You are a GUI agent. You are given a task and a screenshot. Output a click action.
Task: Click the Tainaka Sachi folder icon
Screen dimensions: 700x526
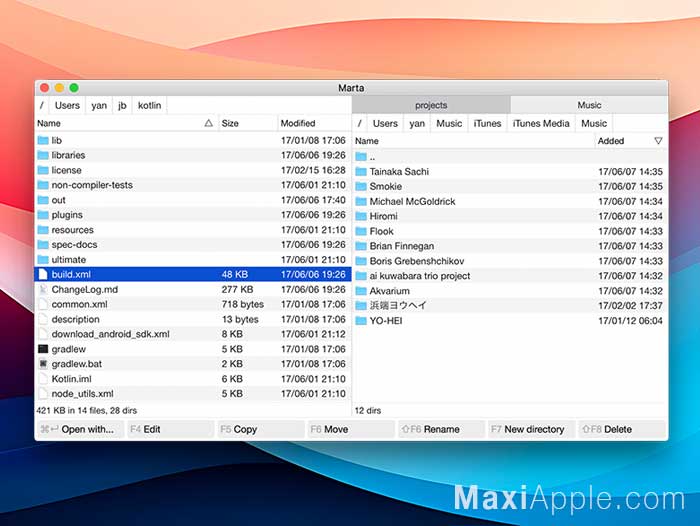click(x=361, y=171)
